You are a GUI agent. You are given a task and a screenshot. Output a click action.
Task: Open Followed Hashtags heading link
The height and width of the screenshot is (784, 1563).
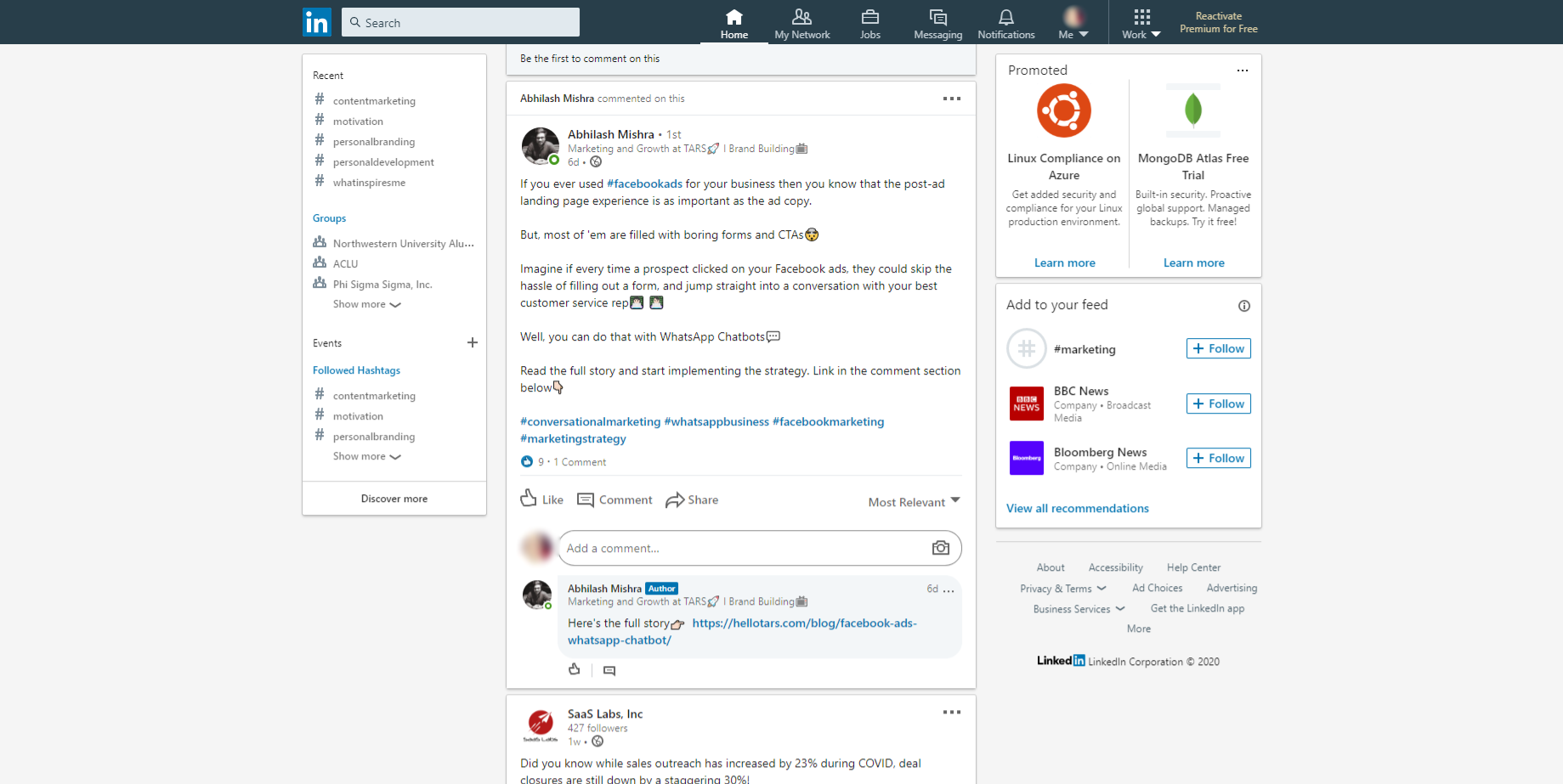pos(356,370)
